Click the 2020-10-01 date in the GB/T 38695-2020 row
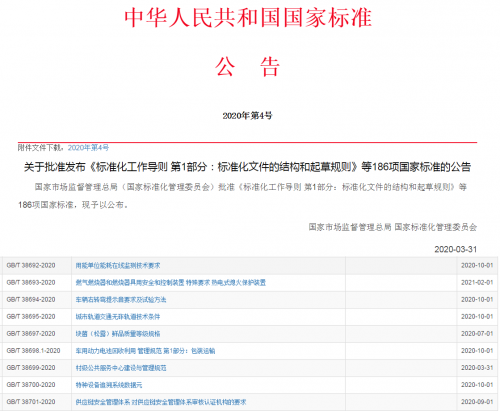This screenshot has height=411, width=500. point(477,316)
